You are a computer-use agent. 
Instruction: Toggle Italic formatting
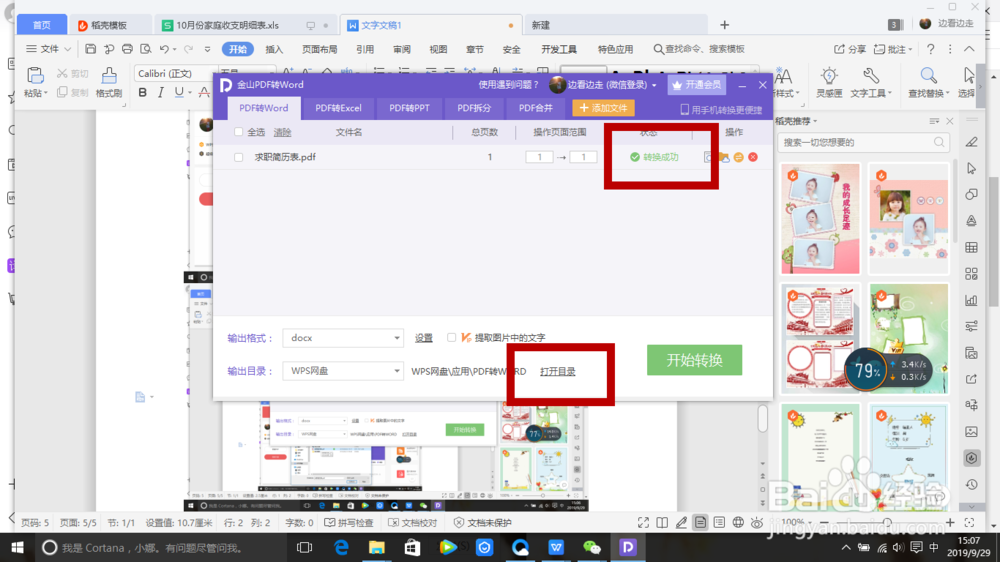[161, 92]
